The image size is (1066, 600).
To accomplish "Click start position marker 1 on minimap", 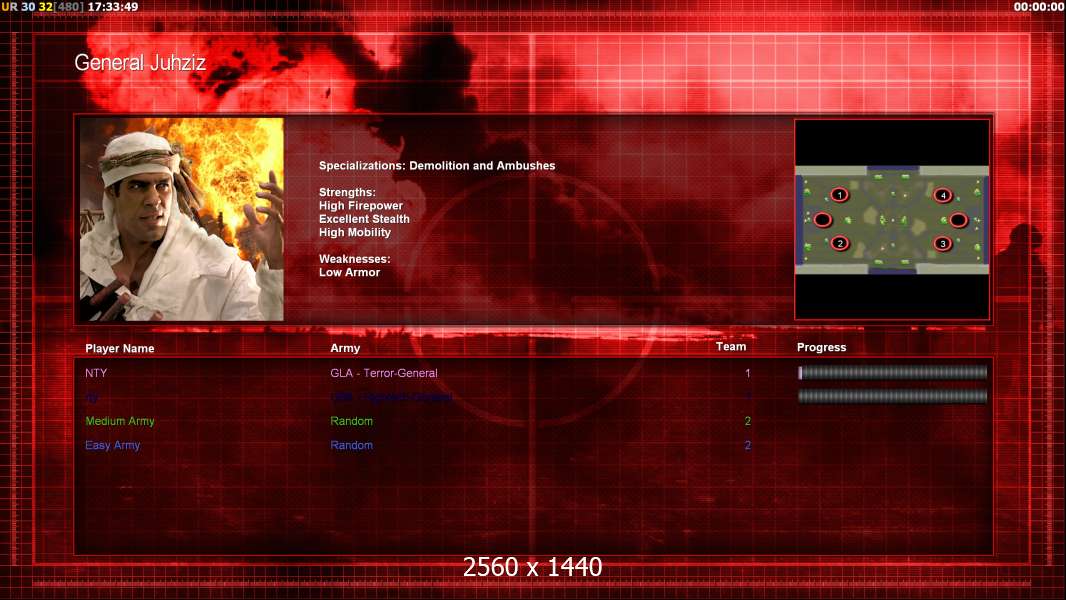I will pos(840,195).
